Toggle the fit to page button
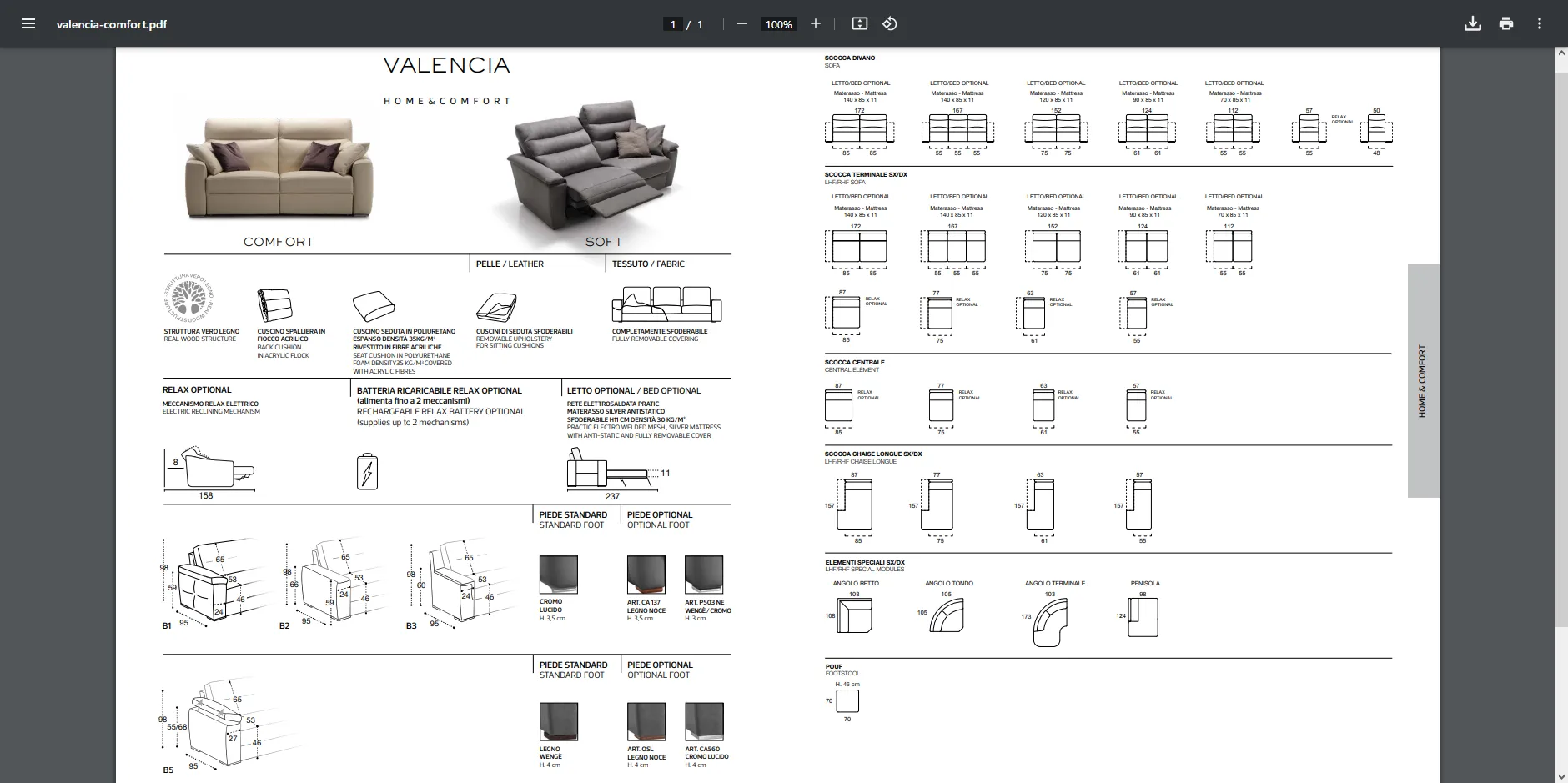 click(x=859, y=23)
